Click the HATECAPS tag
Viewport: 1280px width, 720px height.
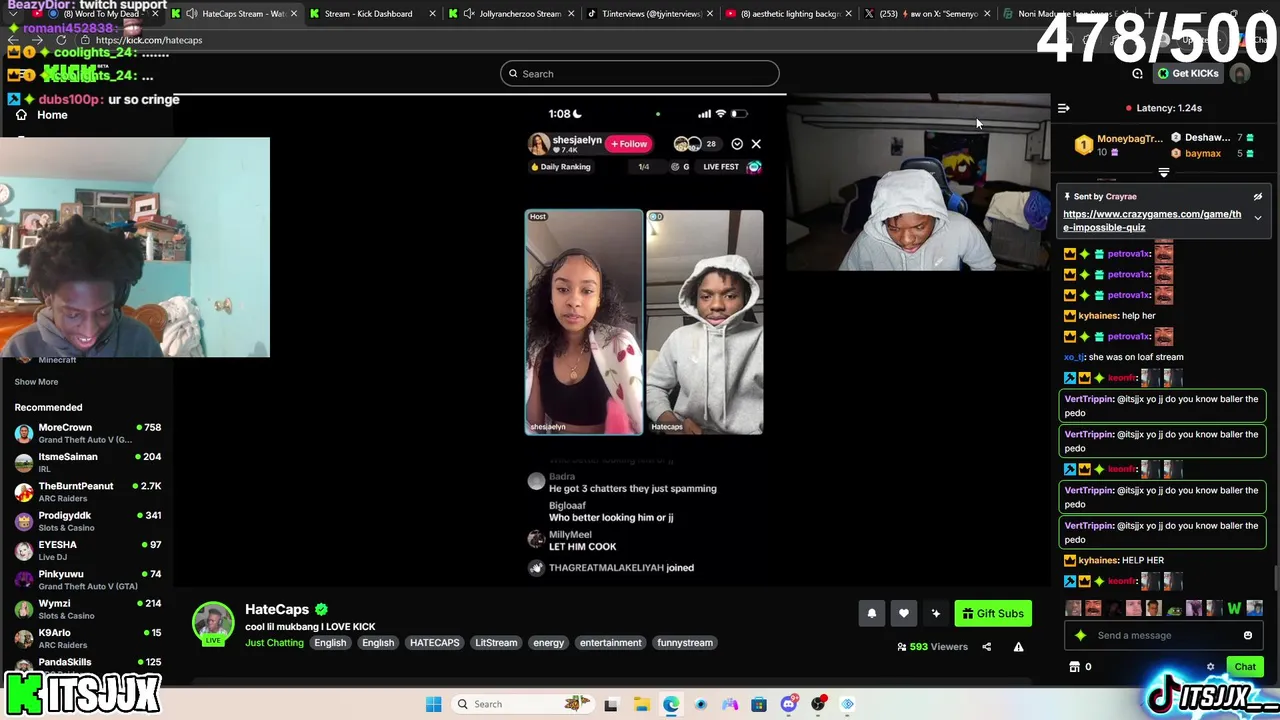434,643
